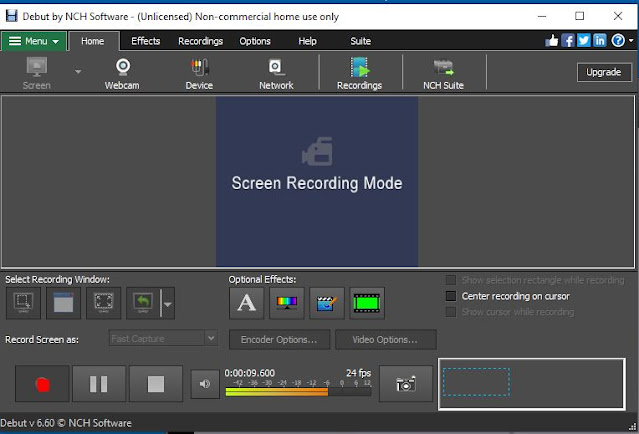The width and height of the screenshot is (639, 434).
Task: Choose the record a window icon
Action: pyautogui.click(x=63, y=303)
